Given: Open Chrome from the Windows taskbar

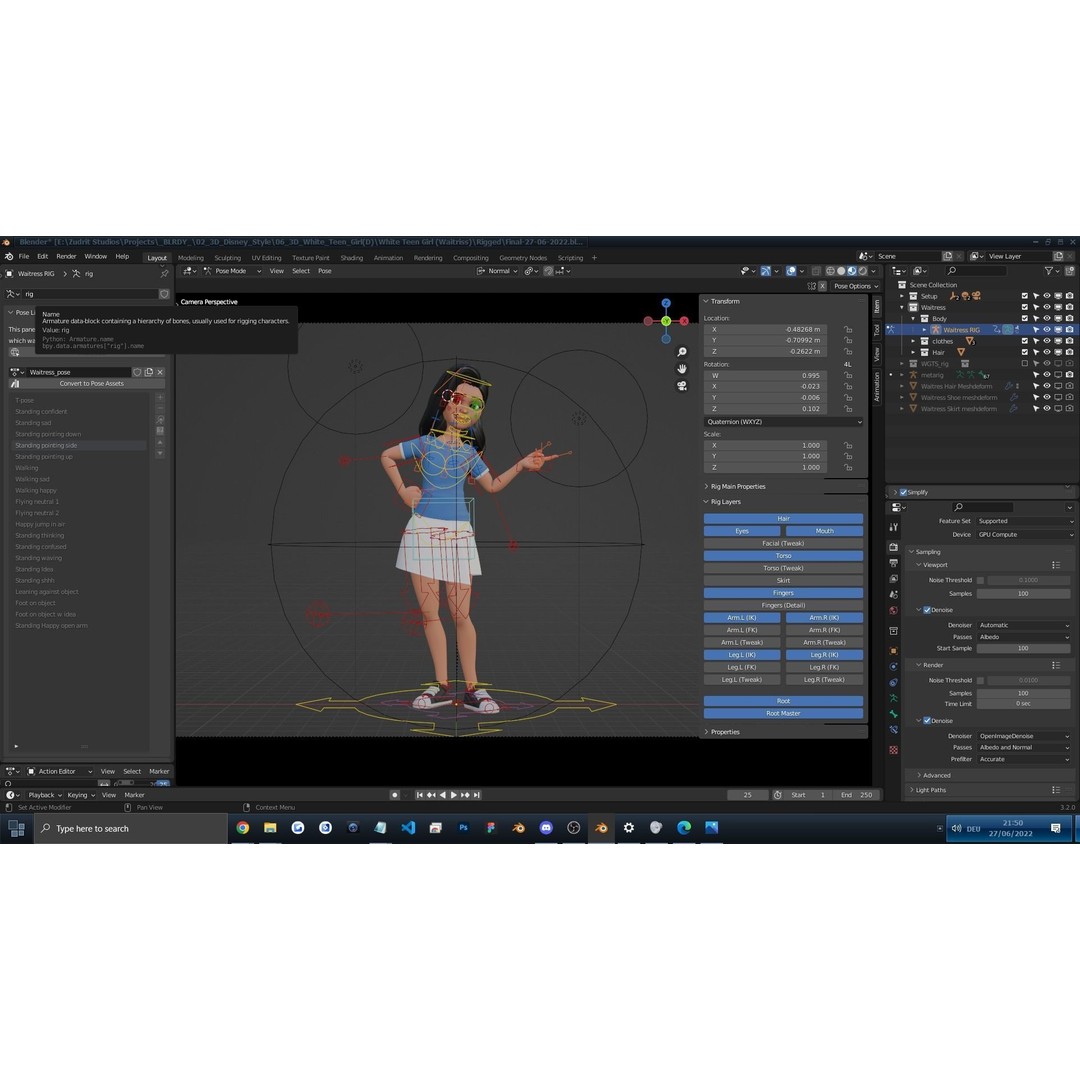Looking at the screenshot, I should 242,828.
